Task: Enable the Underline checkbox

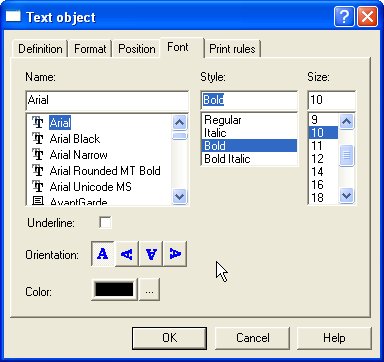Action: (x=105, y=222)
